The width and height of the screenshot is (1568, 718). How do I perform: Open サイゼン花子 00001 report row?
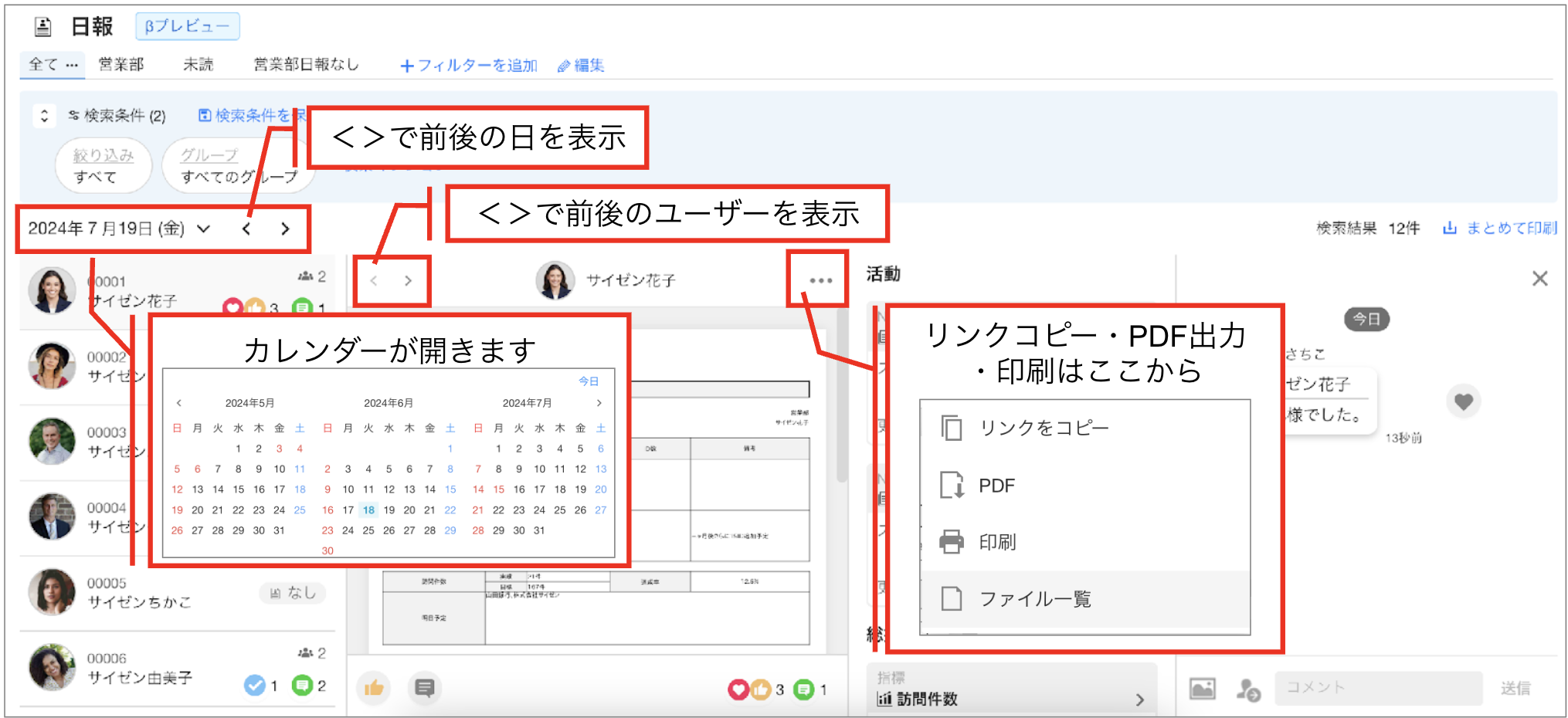tap(178, 292)
